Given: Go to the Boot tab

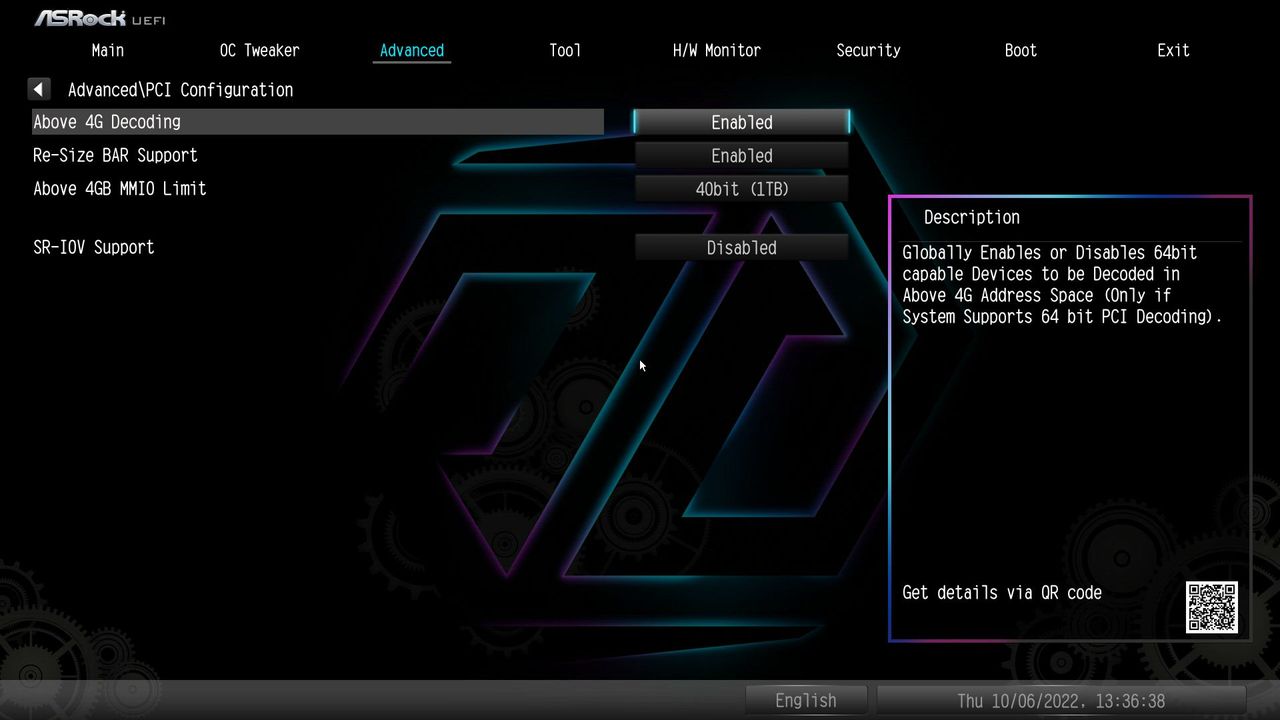Looking at the screenshot, I should click(1021, 50).
